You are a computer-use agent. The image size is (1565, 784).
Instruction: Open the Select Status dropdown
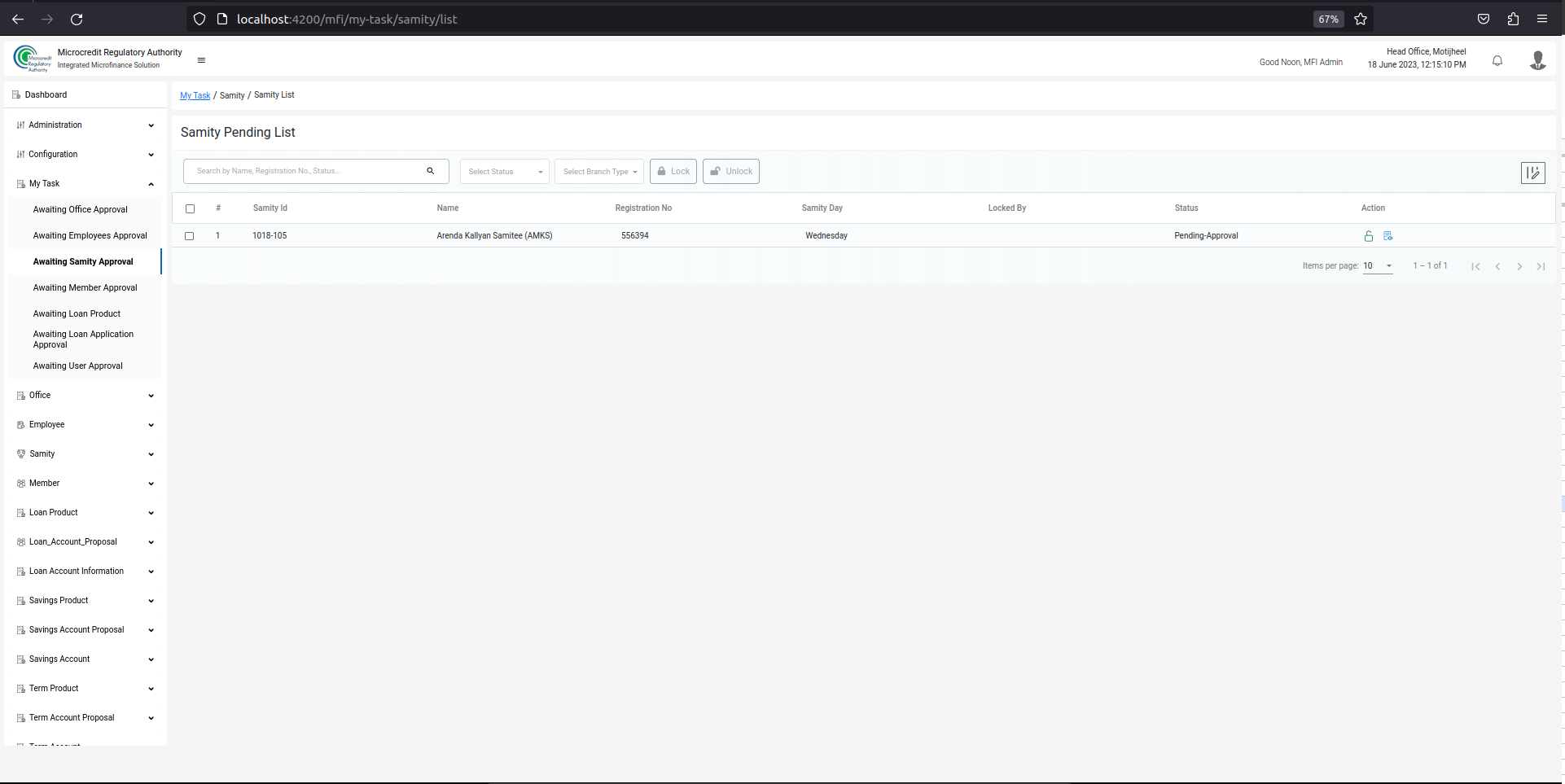(505, 172)
